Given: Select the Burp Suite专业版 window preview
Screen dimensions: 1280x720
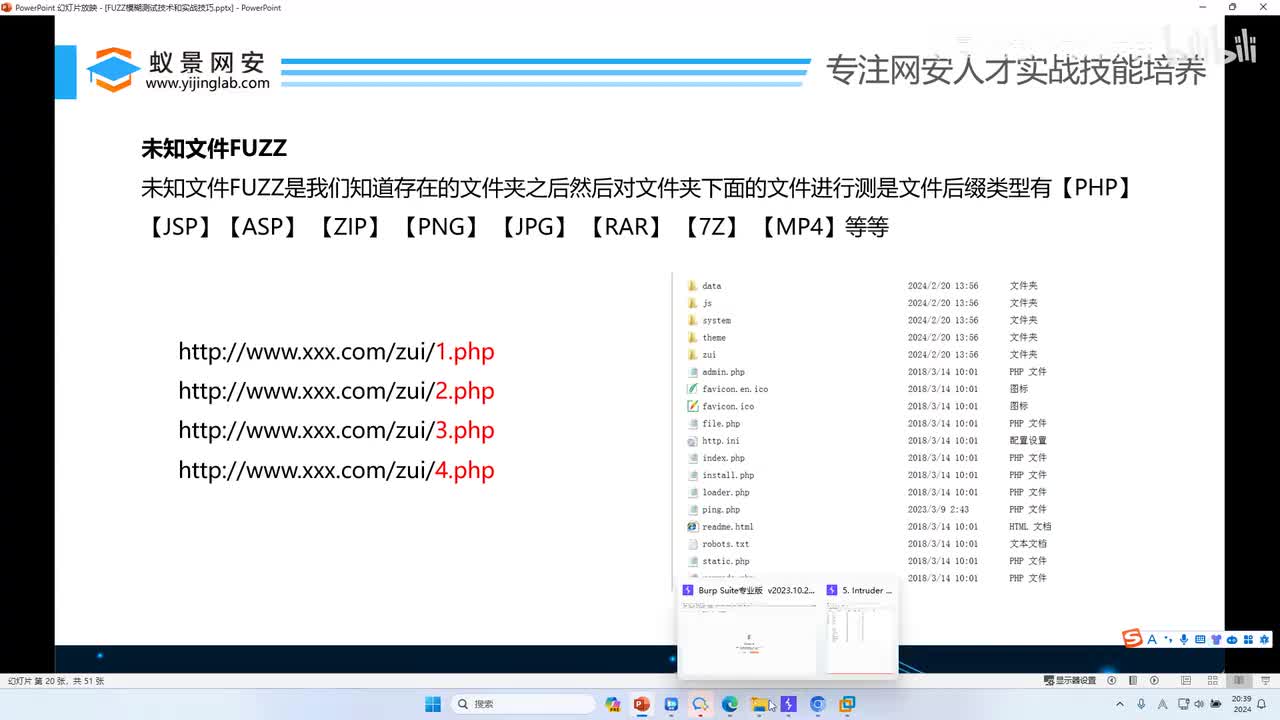Looking at the screenshot, I should (748, 629).
